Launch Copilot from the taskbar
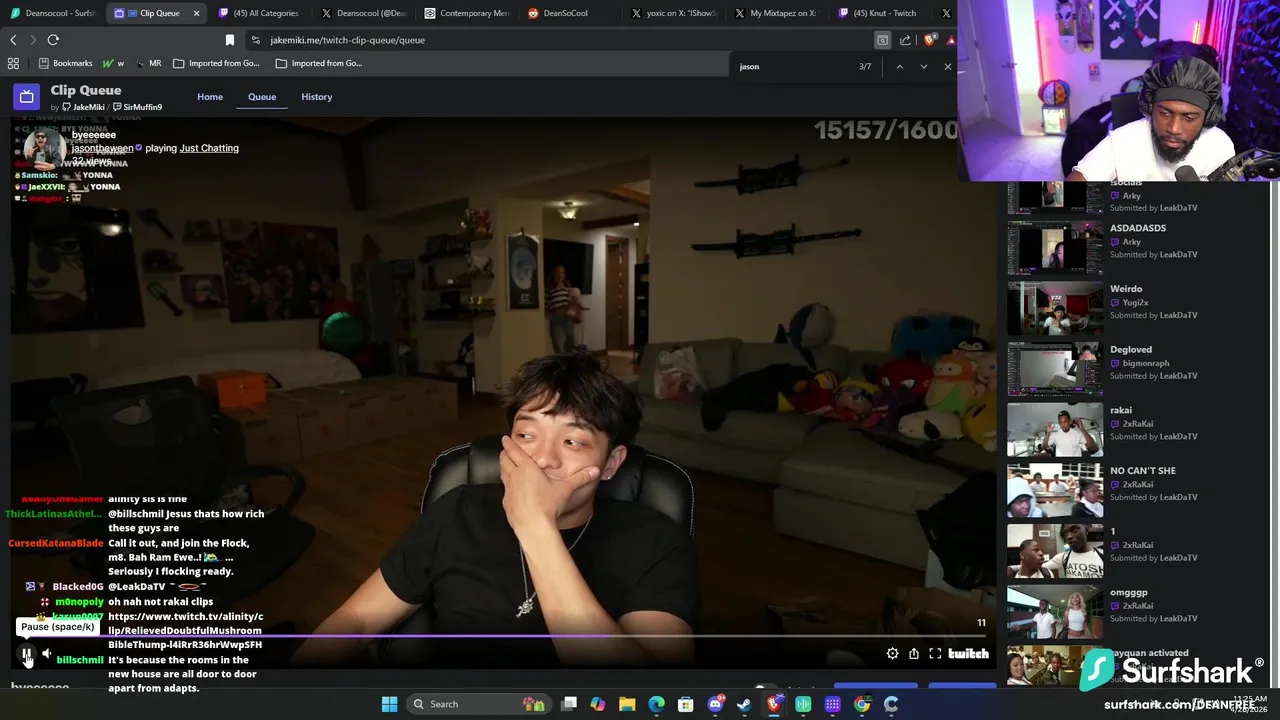This screenshot has height=720, width=1280. [598, 704]
